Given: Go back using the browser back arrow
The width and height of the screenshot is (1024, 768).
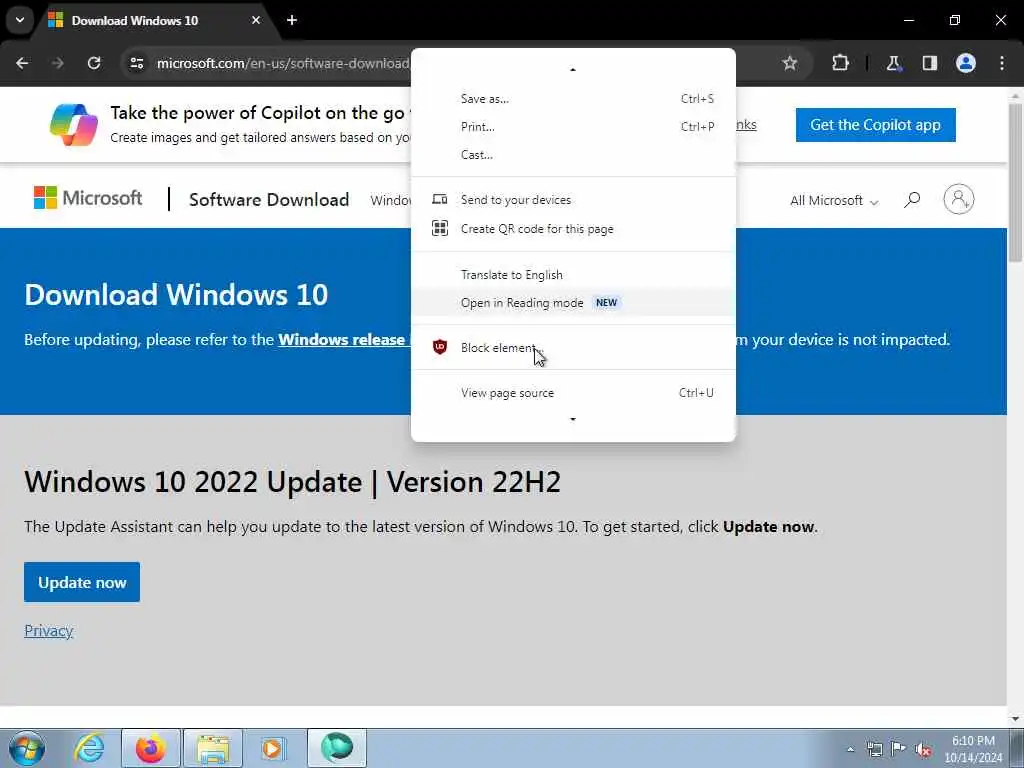Looking at the screenshot, I should pos(22,63).
